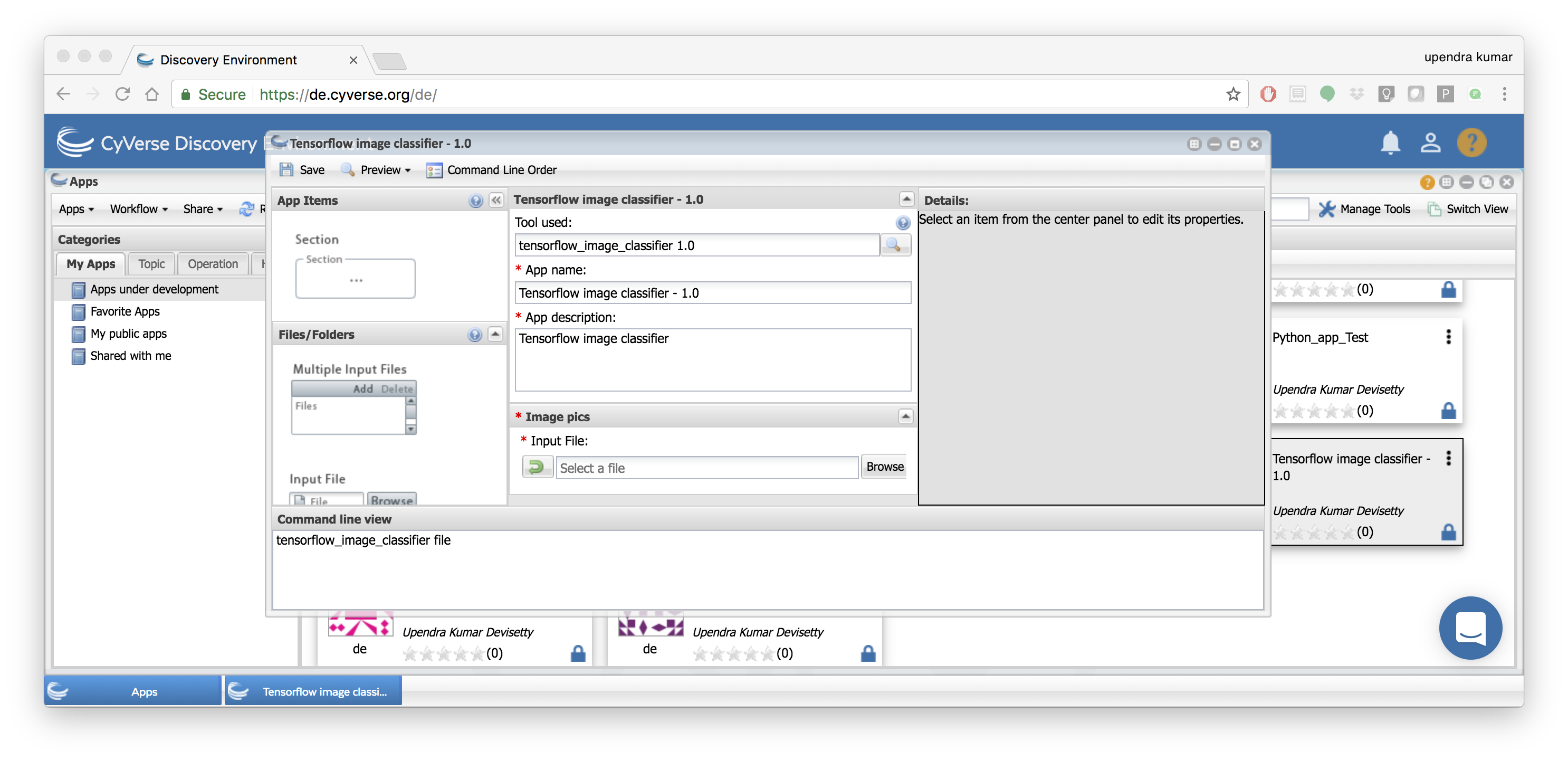1568x760 pixels.
Task: Open Tensorflow image classifier card three-dot menu
Action: [1448, 458]
